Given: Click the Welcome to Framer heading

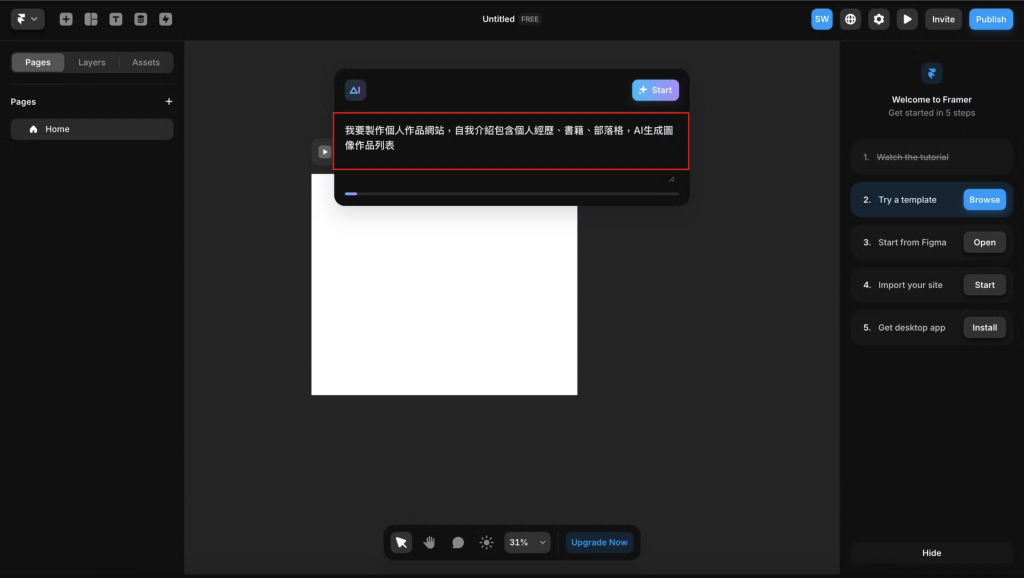Looking at the screenshot, I should coord(931,99).
